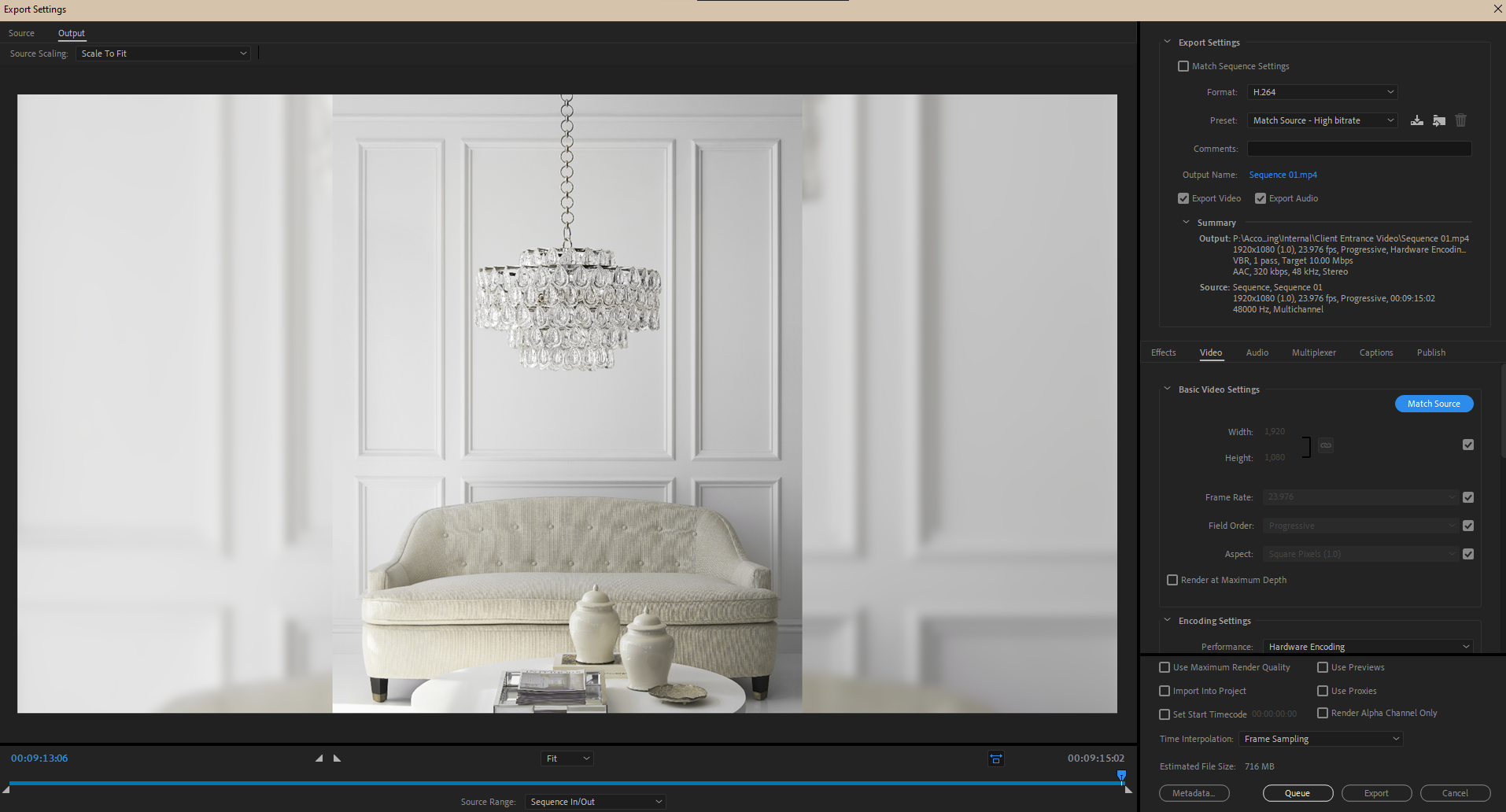Viewport: 1506px width, 812px height.
Task: Open Sequence 01.mp4 output name link
Action: [x=1282, y=174]
